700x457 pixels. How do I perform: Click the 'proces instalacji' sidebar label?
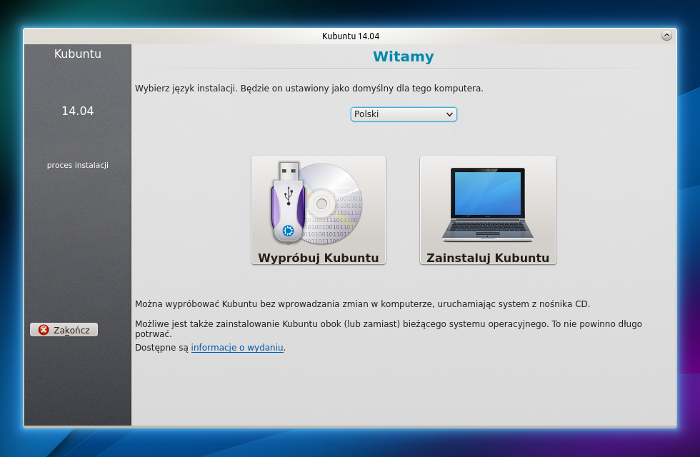(78, 165)
